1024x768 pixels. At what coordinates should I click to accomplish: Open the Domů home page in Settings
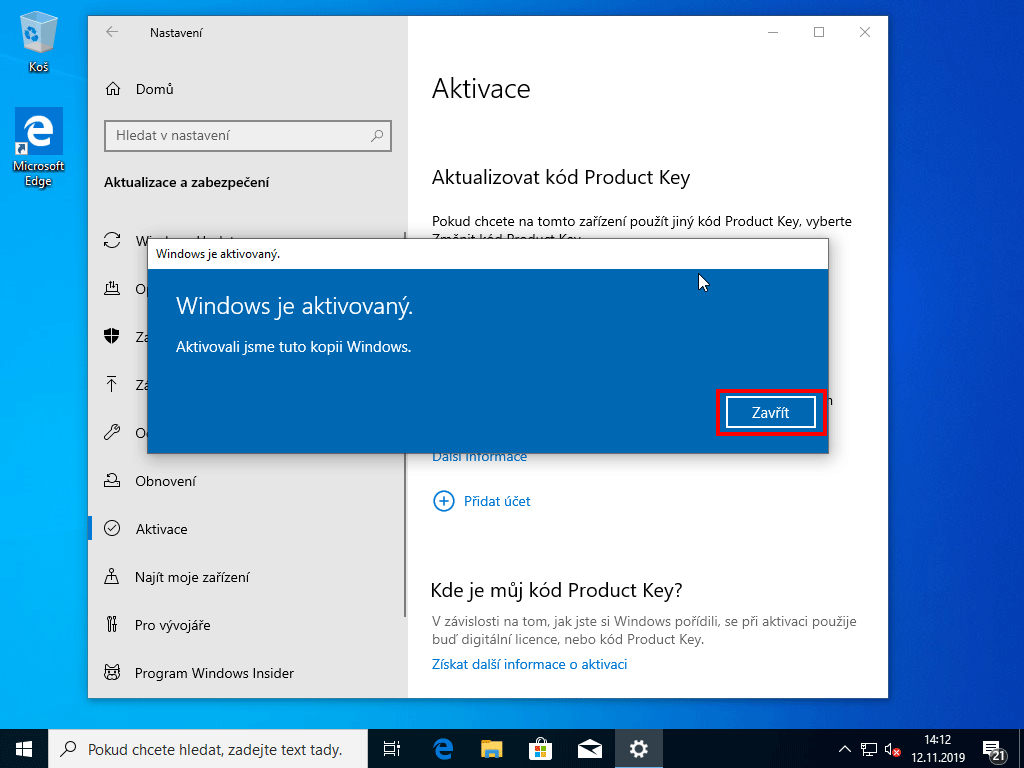[154, 89]
